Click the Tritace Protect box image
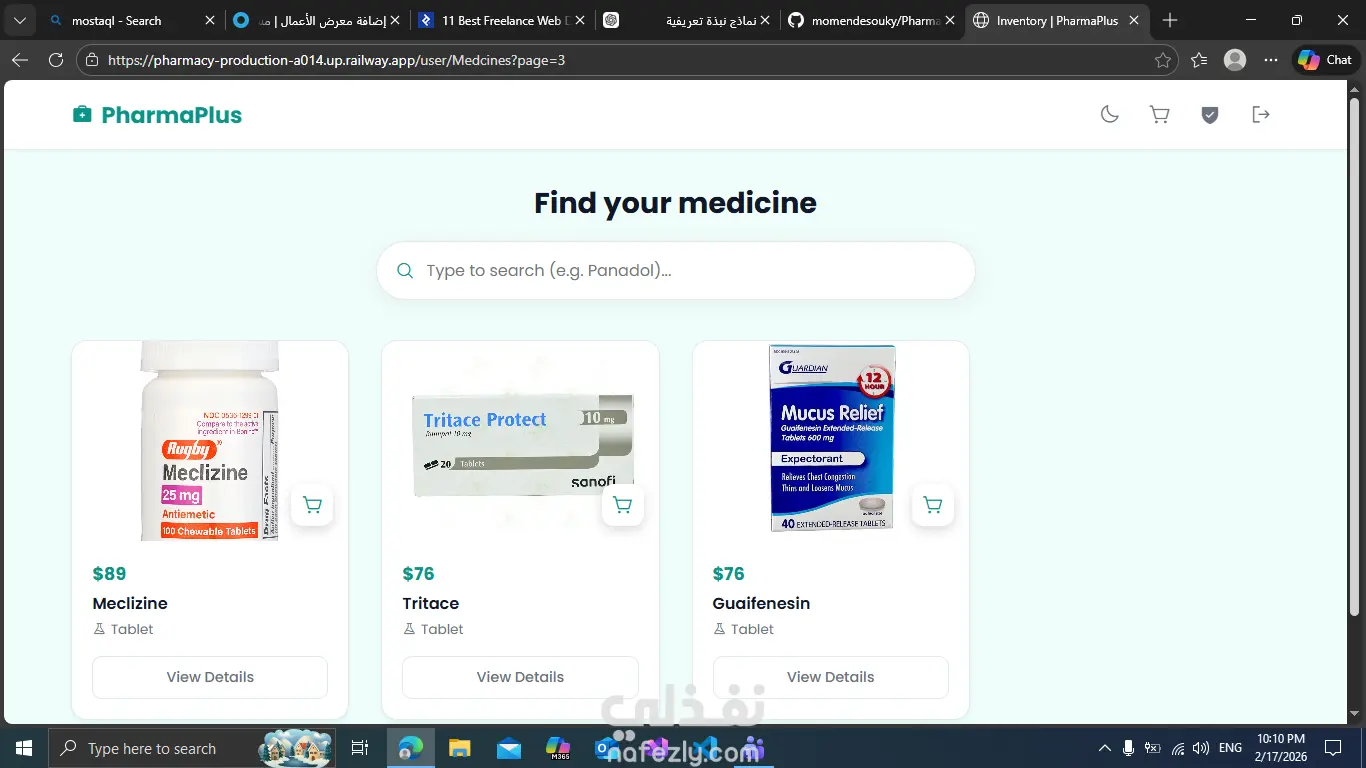The width and height of the screenshot is (1366, 768). [523, 445]
